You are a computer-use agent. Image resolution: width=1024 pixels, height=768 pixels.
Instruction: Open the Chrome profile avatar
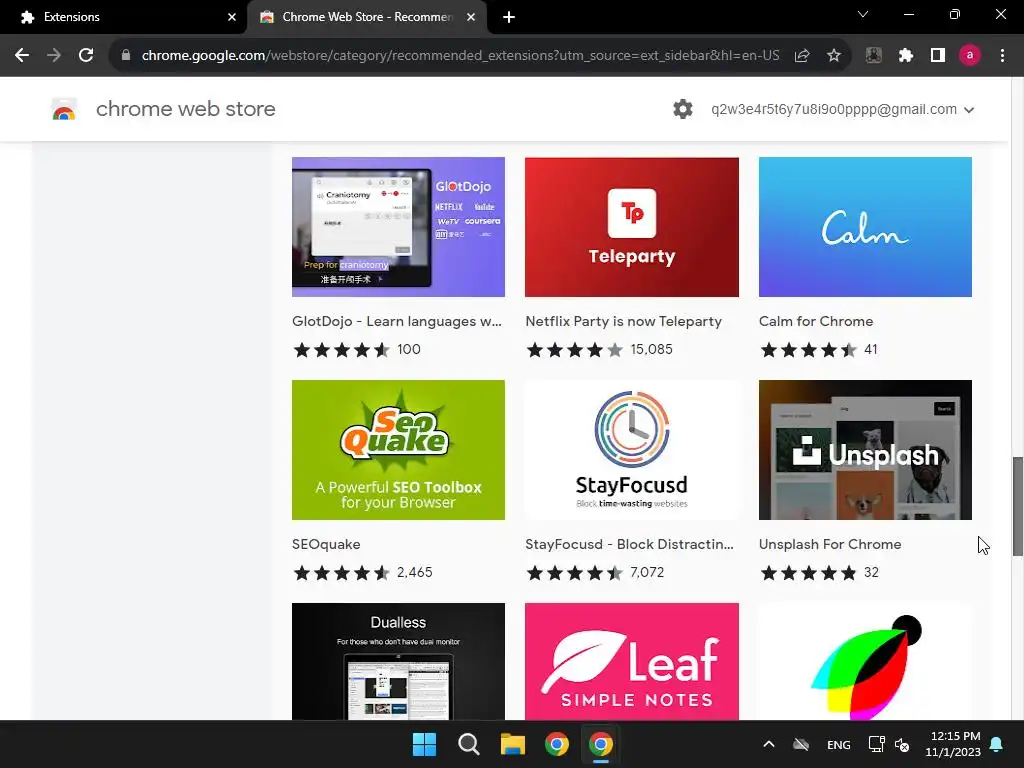pyautogui.click(x=970, y=56)
